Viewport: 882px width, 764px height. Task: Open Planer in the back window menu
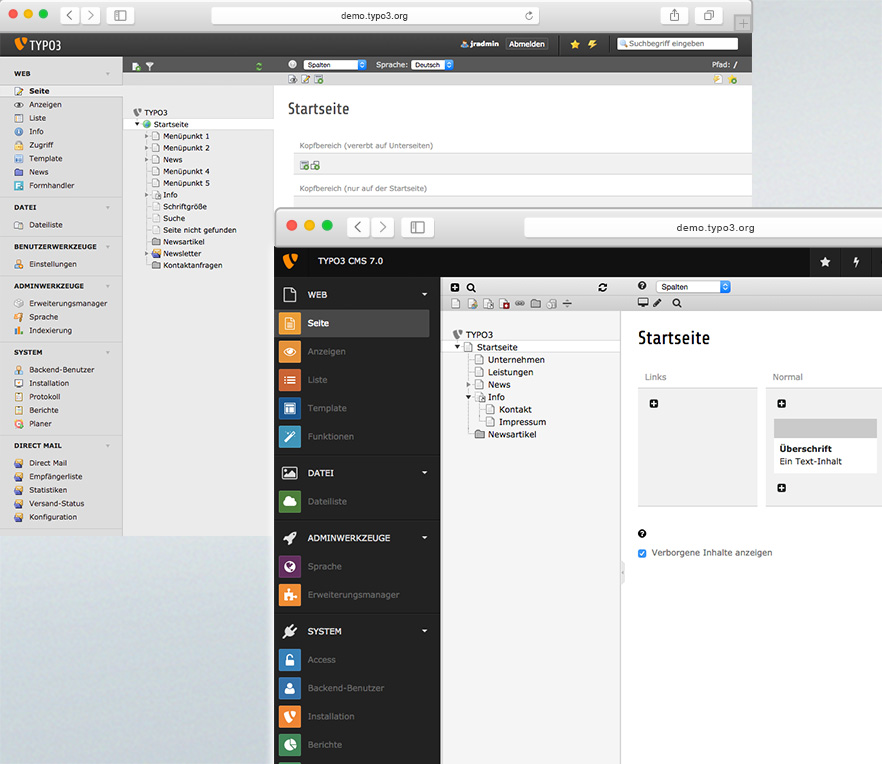[40, 424]
